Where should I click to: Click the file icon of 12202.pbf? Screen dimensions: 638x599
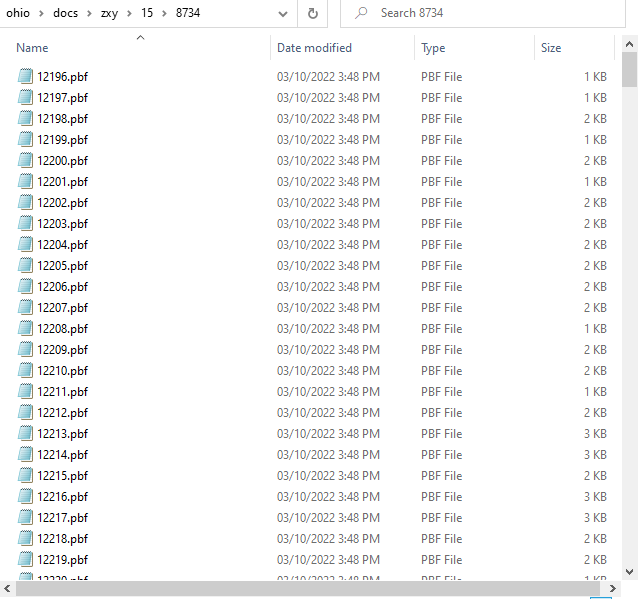(x=25, y=203)
